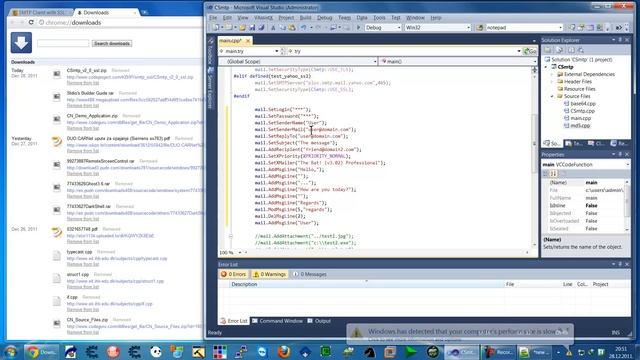640x360 pixels.
Task: Click the Search downloads button
Action: click(x=112, y=43)
